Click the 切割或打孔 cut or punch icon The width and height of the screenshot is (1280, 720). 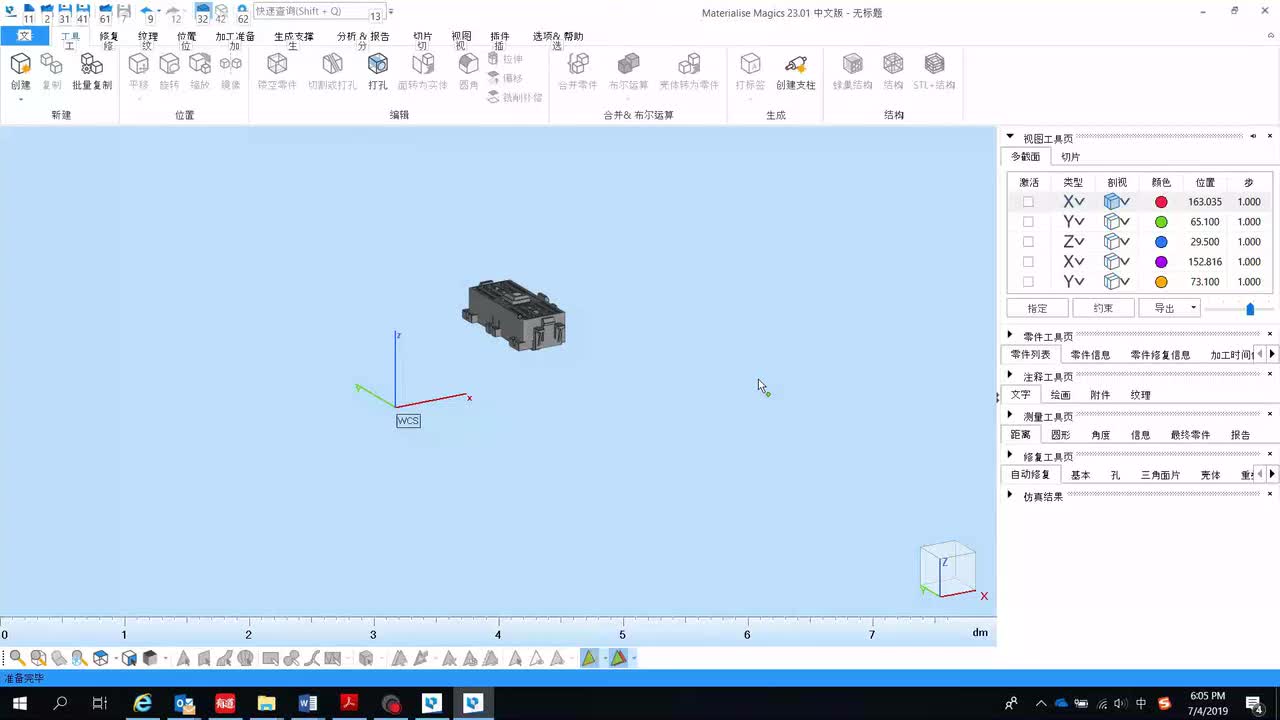(332, 65)
